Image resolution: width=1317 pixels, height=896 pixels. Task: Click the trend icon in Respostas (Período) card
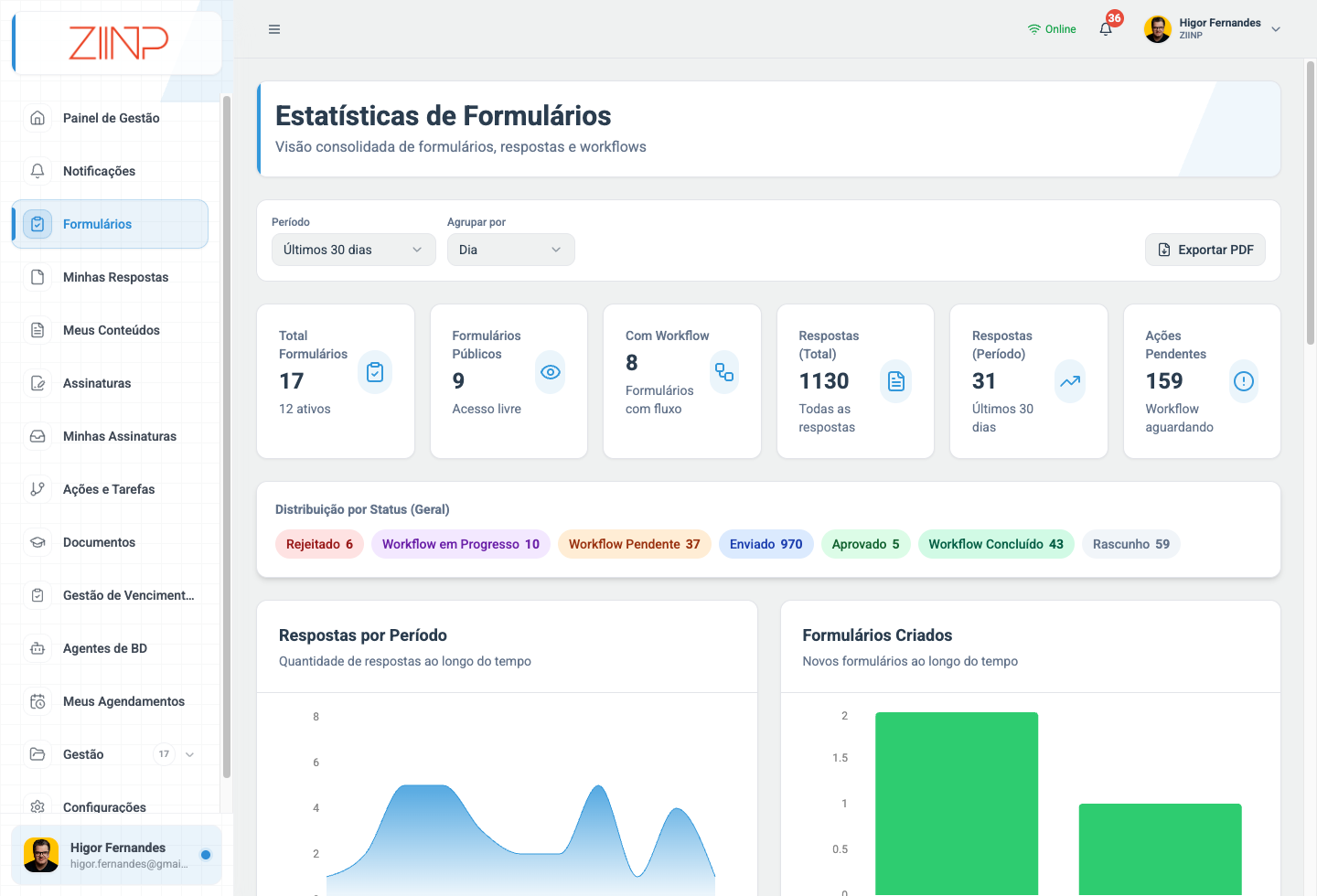coord(1070,381)
